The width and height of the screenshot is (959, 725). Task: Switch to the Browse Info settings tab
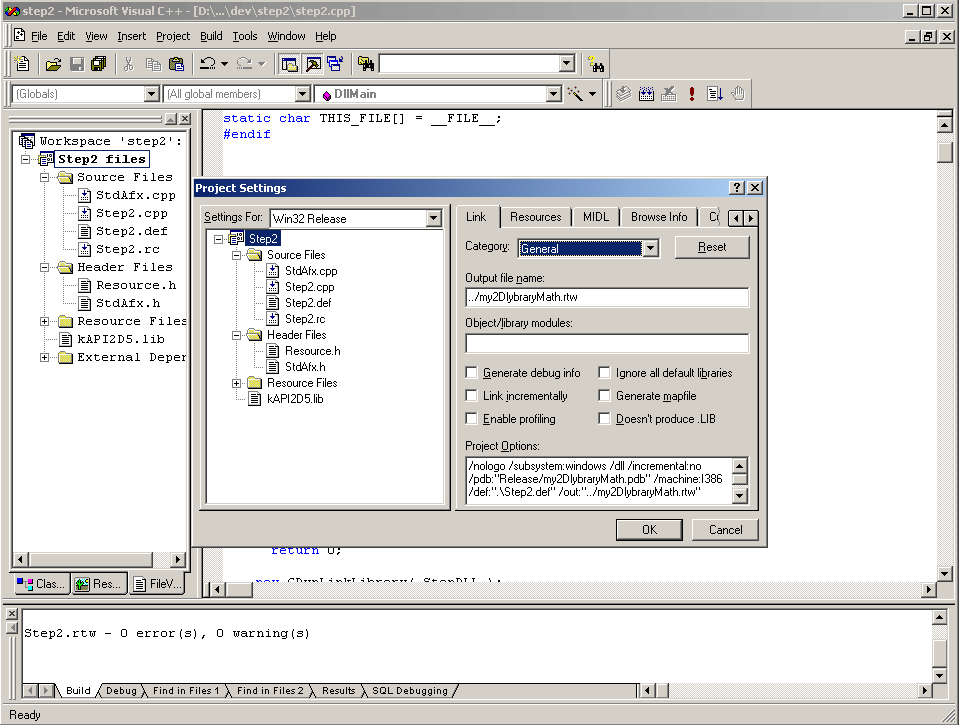click(659, 217)
